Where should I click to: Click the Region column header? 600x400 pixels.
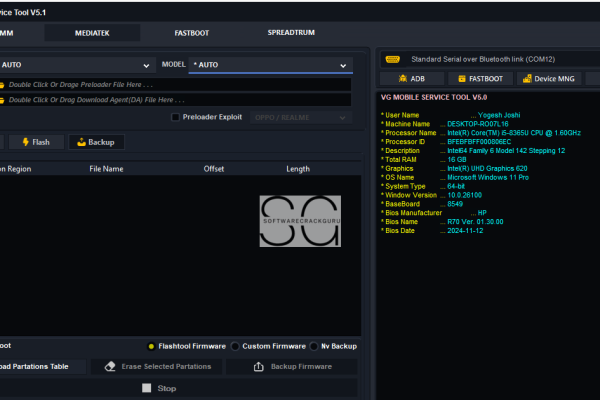point(16,169)
